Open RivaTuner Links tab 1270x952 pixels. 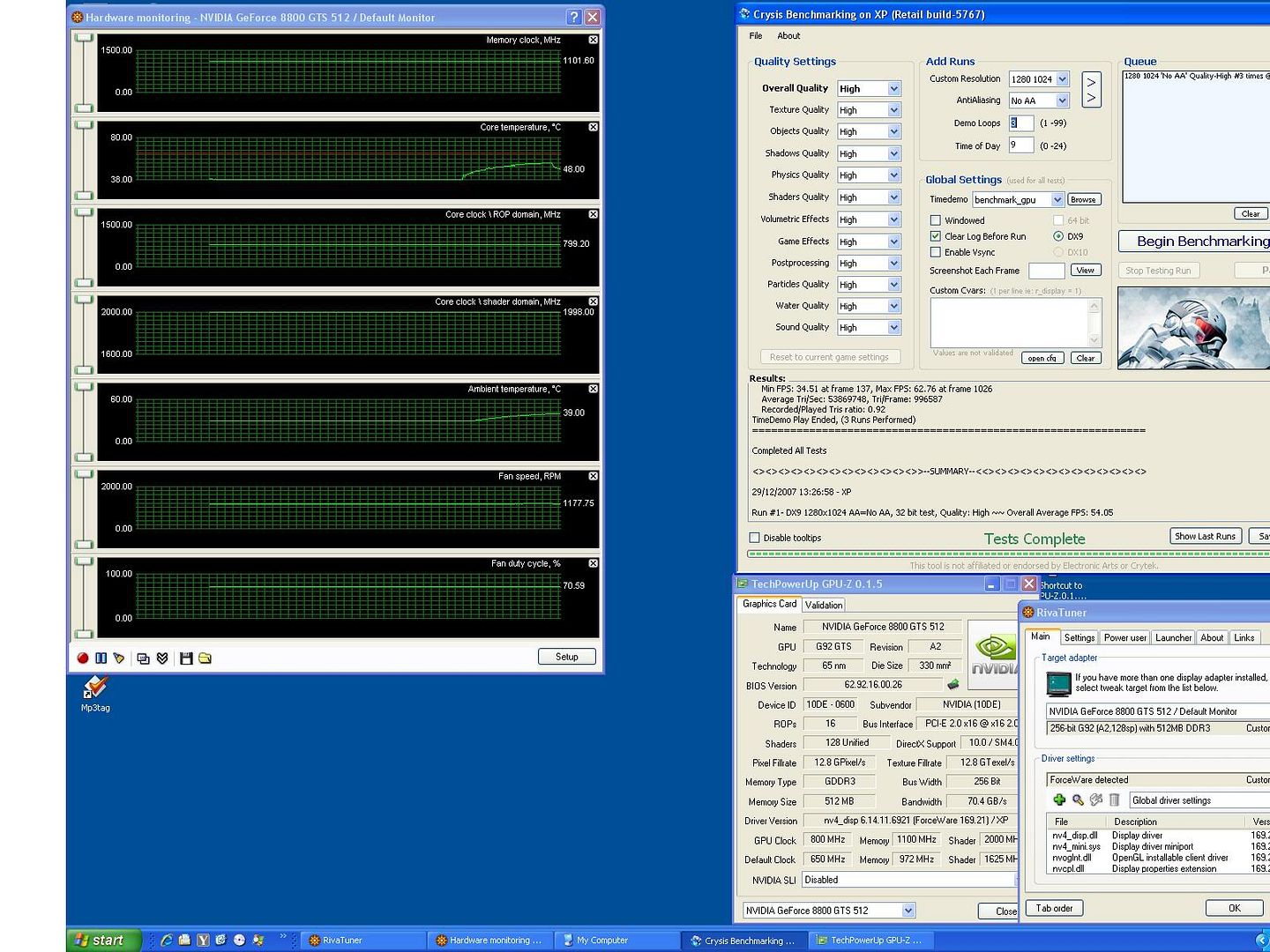pyautogui.click(x=1244, y=637)
